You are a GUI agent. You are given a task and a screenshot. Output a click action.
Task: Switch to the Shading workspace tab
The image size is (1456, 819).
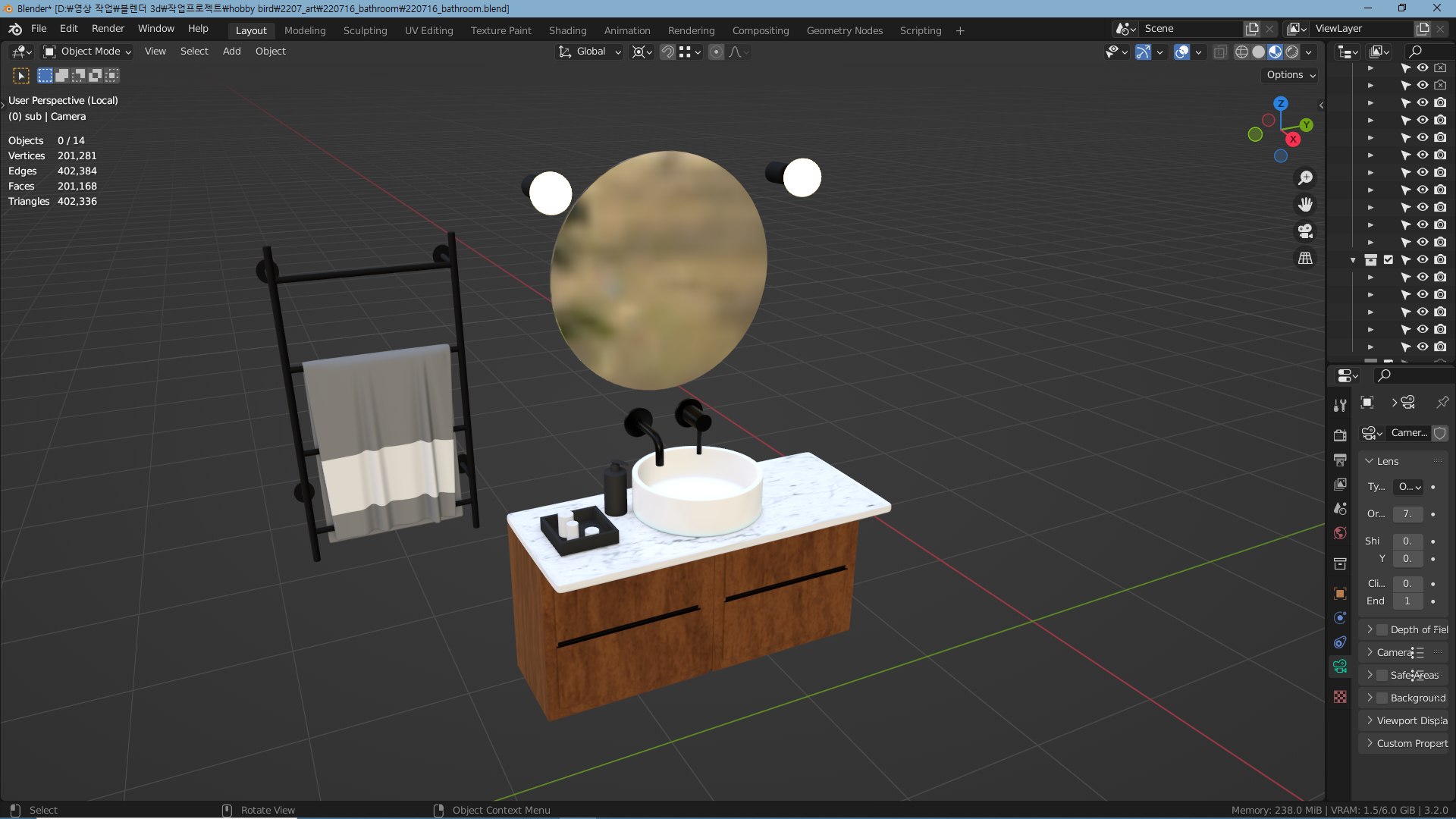(x=567, y=30)
